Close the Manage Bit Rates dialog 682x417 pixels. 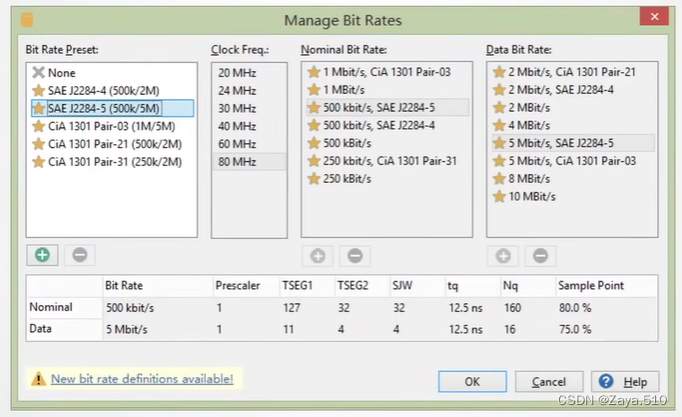[x=654, y=17]
